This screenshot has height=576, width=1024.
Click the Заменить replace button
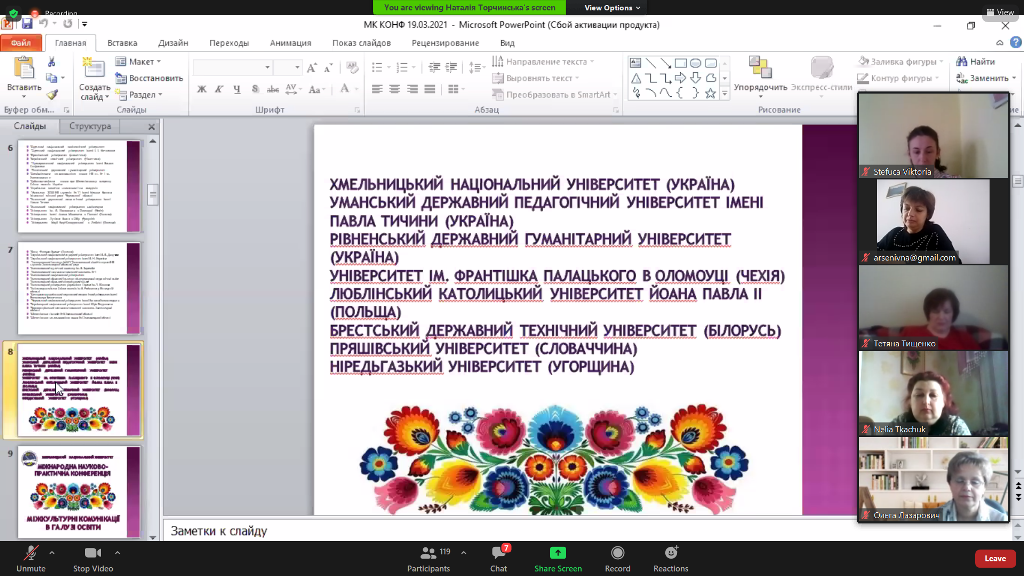[x=982, y=78]
